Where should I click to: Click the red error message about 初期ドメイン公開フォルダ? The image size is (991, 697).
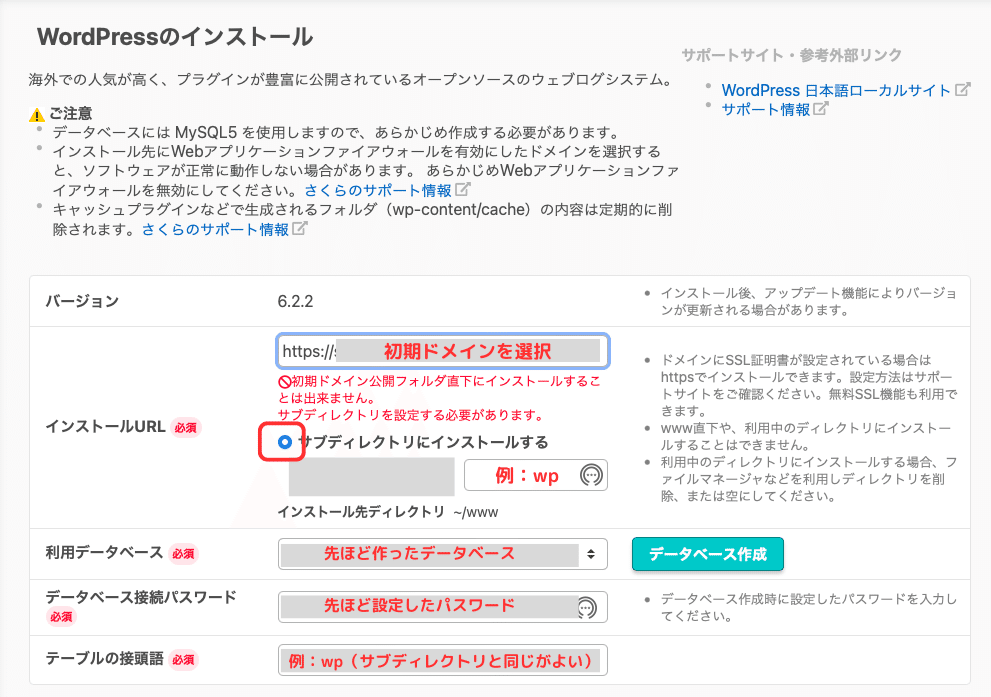click(440, 398)
